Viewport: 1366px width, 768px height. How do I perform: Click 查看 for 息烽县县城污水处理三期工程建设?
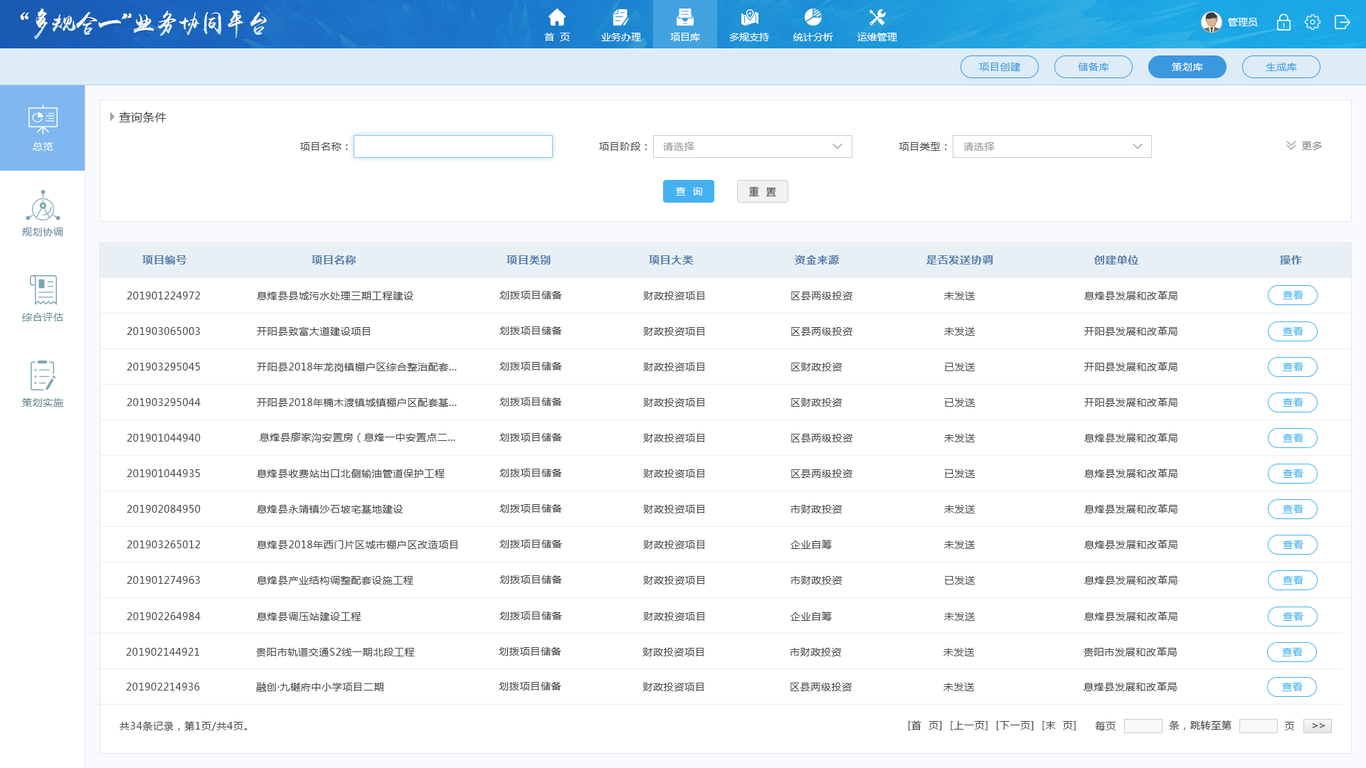tap(1292, 295)
